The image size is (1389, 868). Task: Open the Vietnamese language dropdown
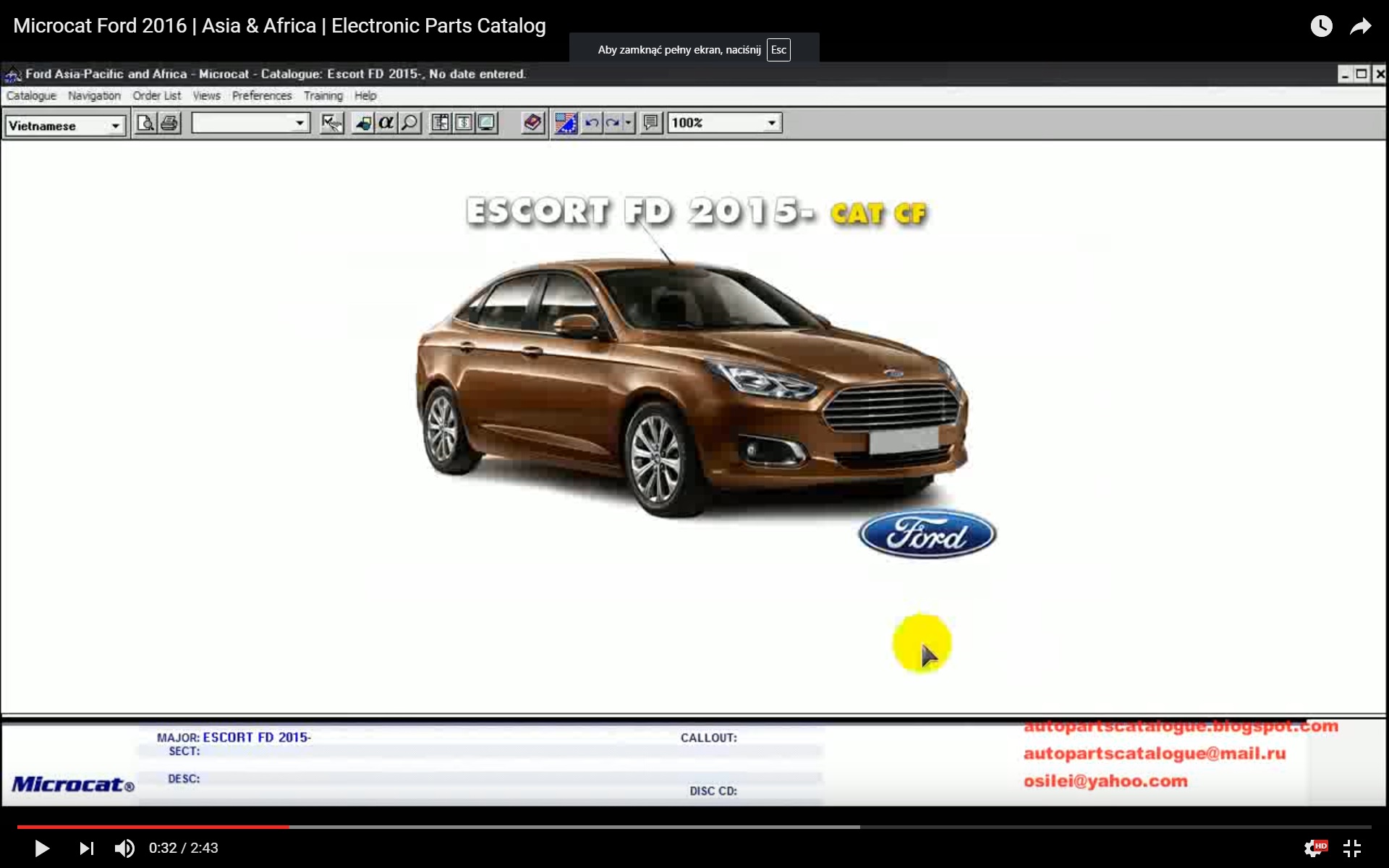pos(115,126)
